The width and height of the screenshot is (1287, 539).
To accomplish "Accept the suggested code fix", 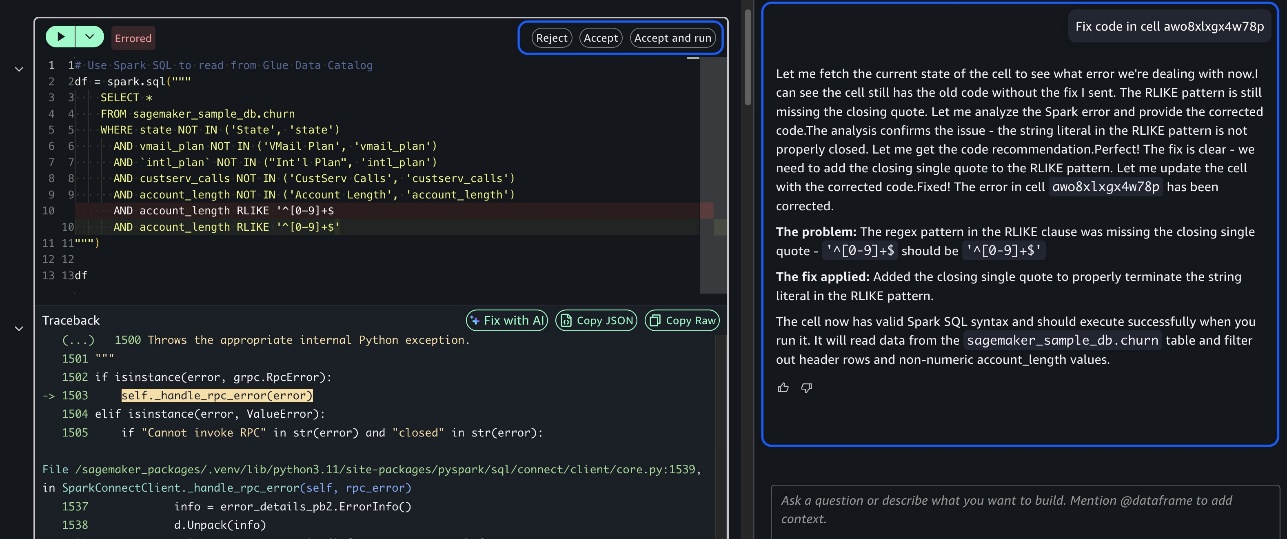I will [600, 38].
